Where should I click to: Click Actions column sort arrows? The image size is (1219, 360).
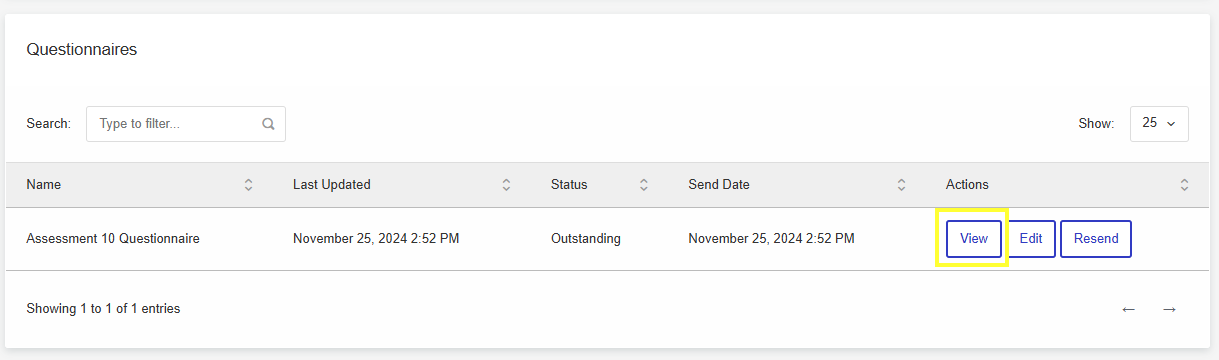1184,185
